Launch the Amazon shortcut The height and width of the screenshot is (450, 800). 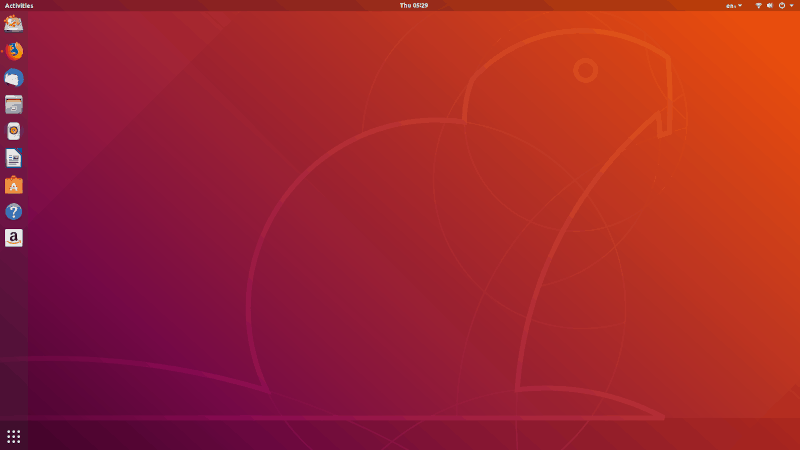click(x=14, y=238)
